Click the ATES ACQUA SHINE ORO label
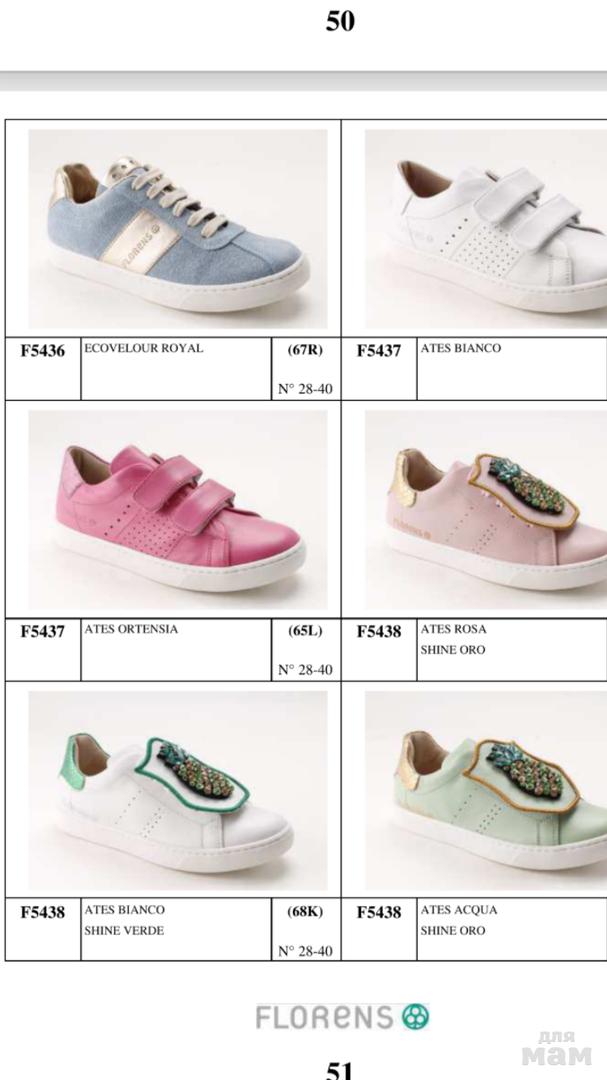 point(458,920)
